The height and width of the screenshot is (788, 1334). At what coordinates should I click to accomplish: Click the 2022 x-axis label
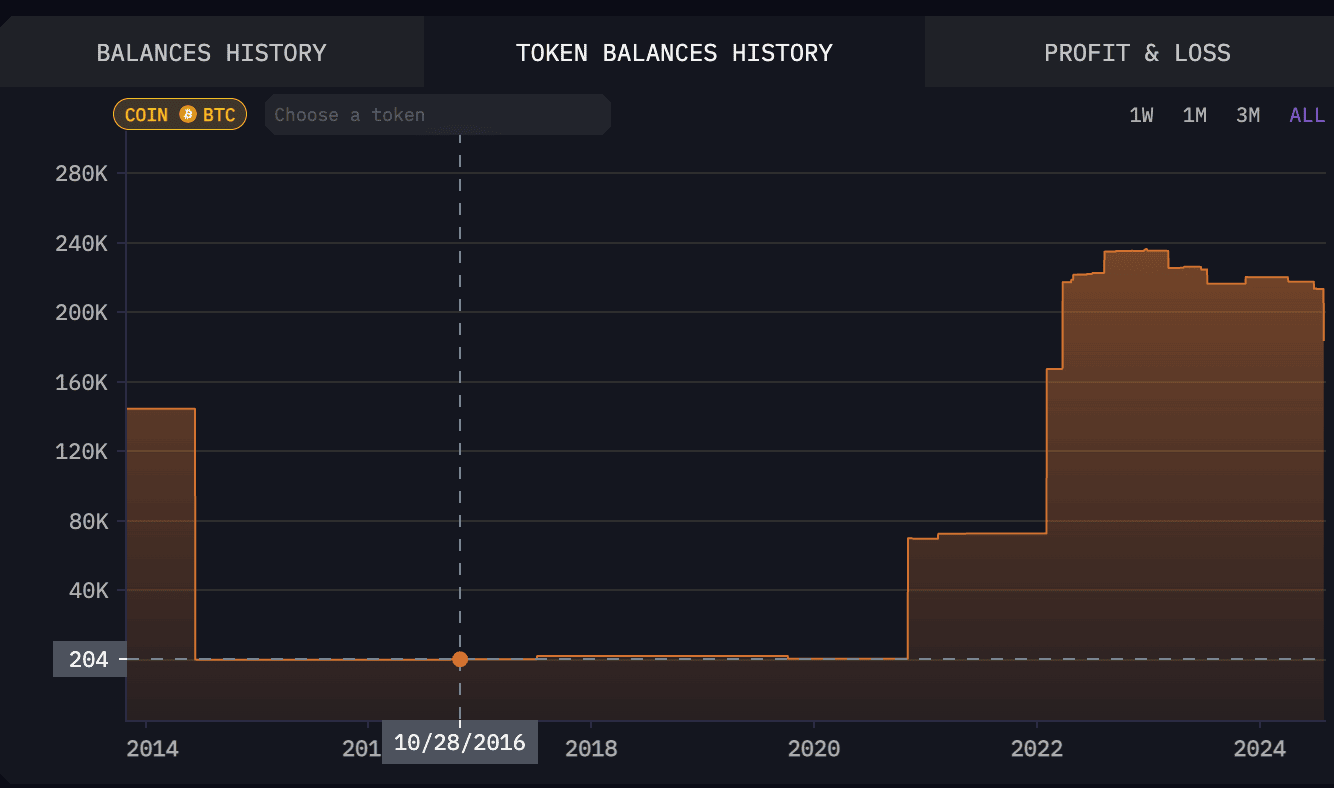[x=1037, y=748]
